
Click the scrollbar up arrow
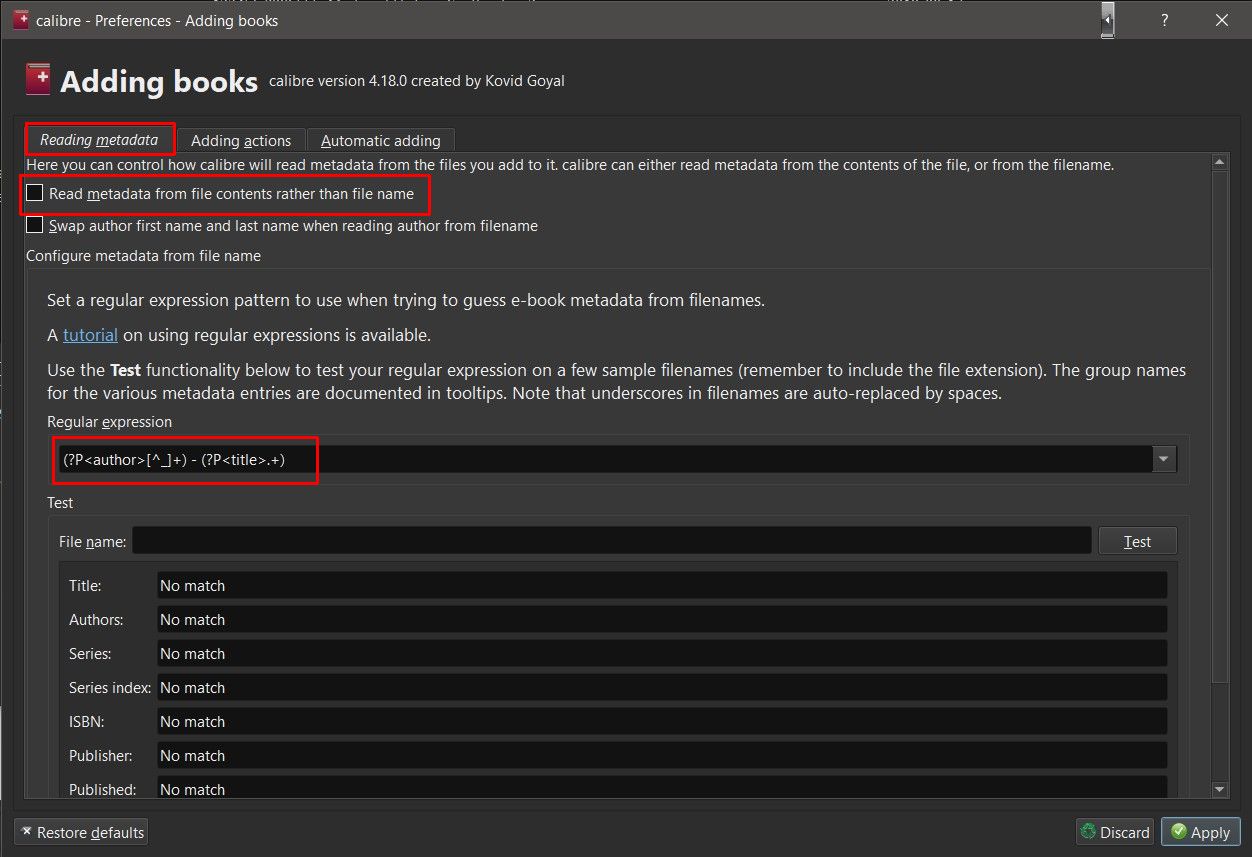(x=1219, y=162)
